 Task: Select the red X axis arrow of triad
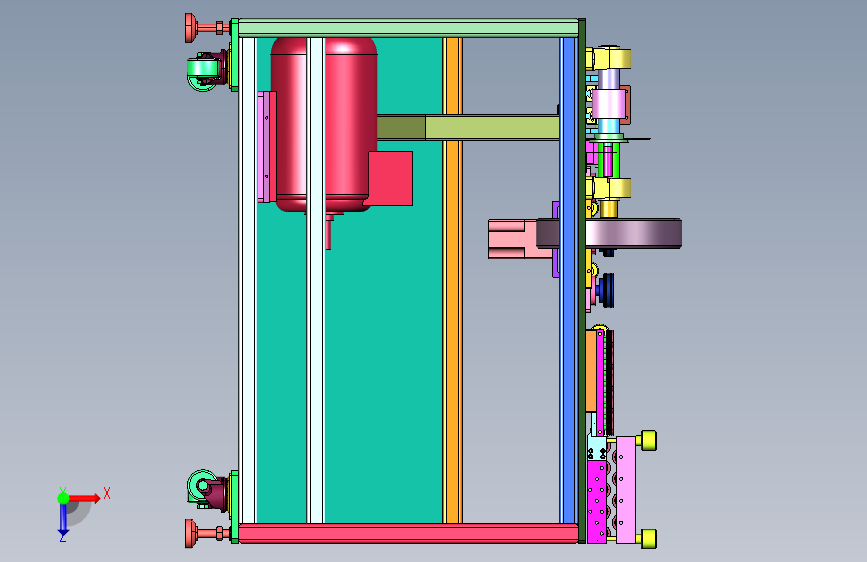84,498
